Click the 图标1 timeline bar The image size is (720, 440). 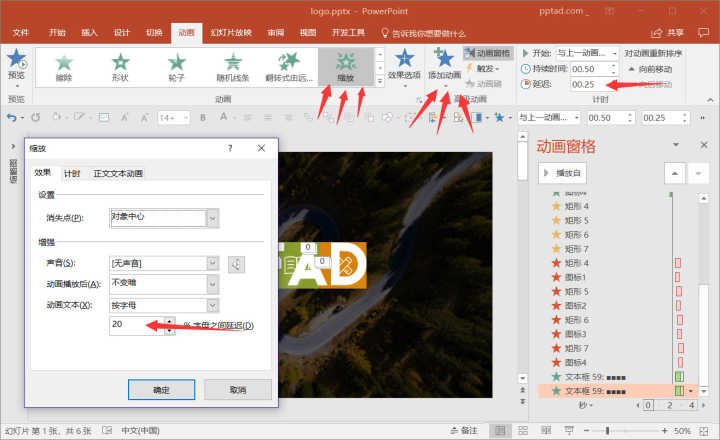[x=677, y=277]
